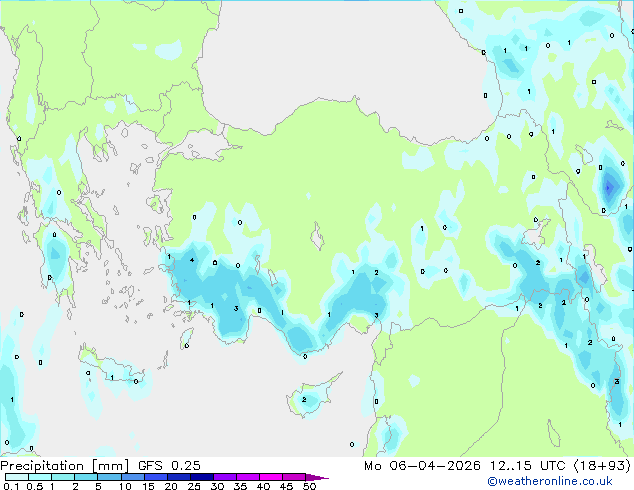
Task: Click the over-50 mm legend arrow tip
Action: (317, 477)
